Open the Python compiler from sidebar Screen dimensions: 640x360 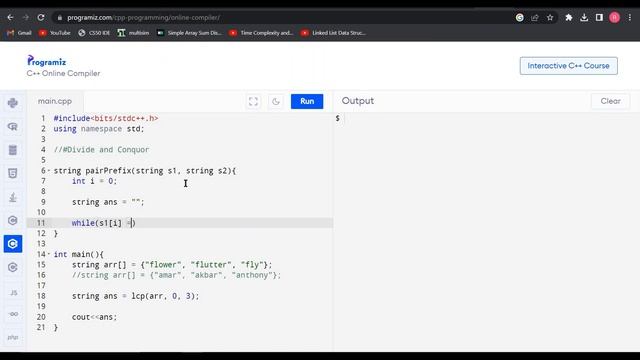pyautogui.click(x=13, y=103)
